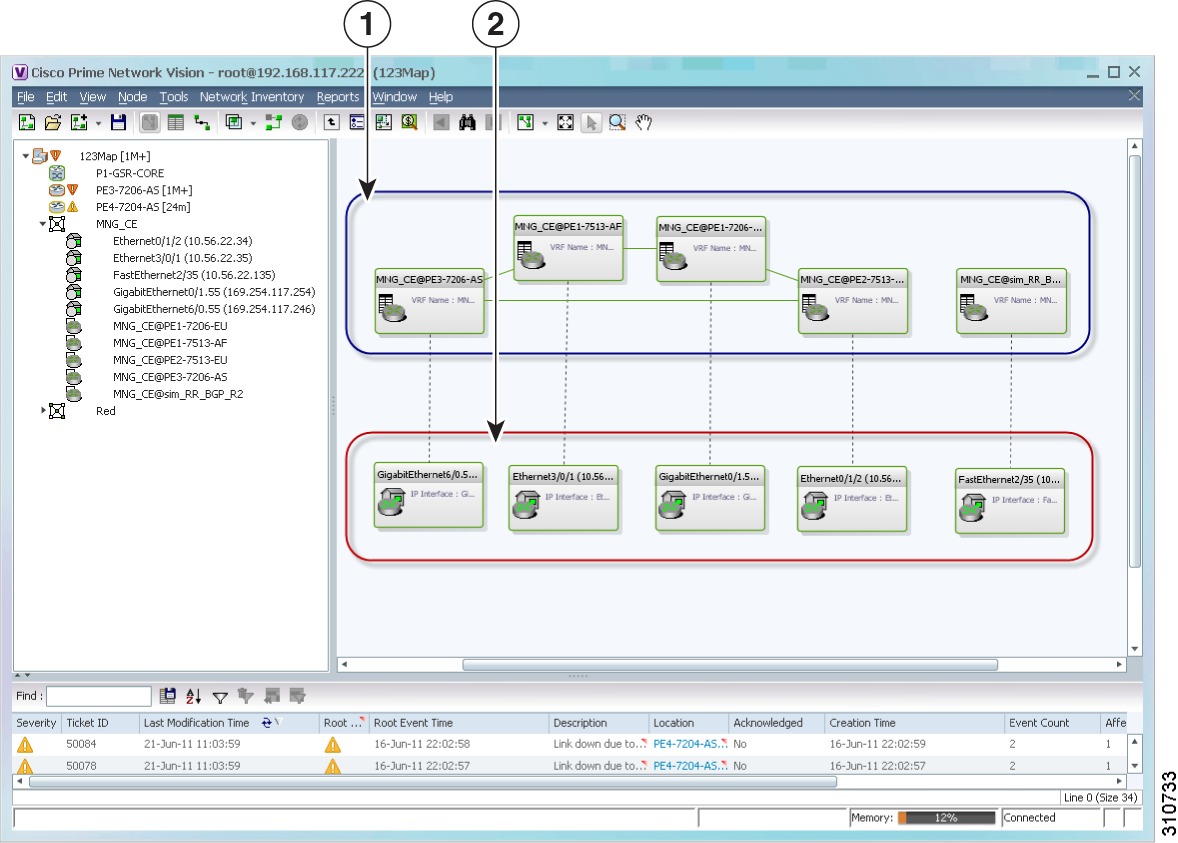
Task: Open the Edit menu
Action: [x=56, y=97]
